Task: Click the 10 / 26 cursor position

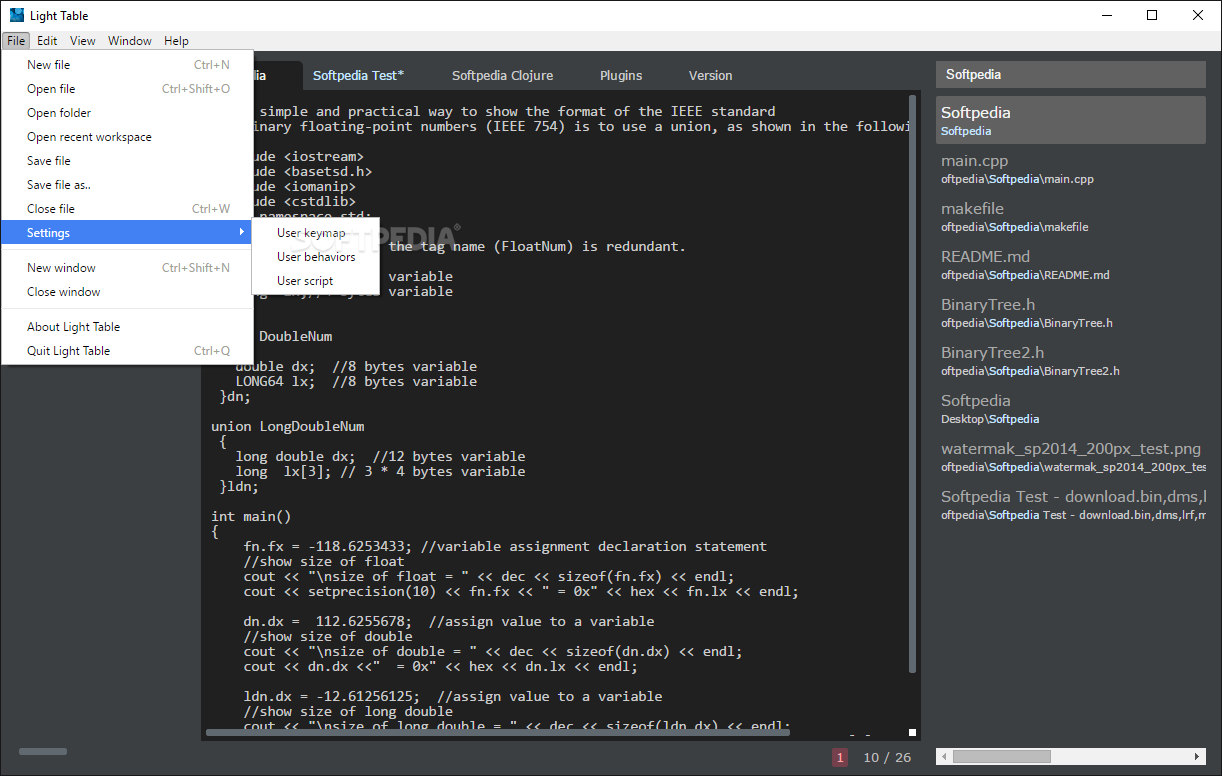Action: (887, 758)
